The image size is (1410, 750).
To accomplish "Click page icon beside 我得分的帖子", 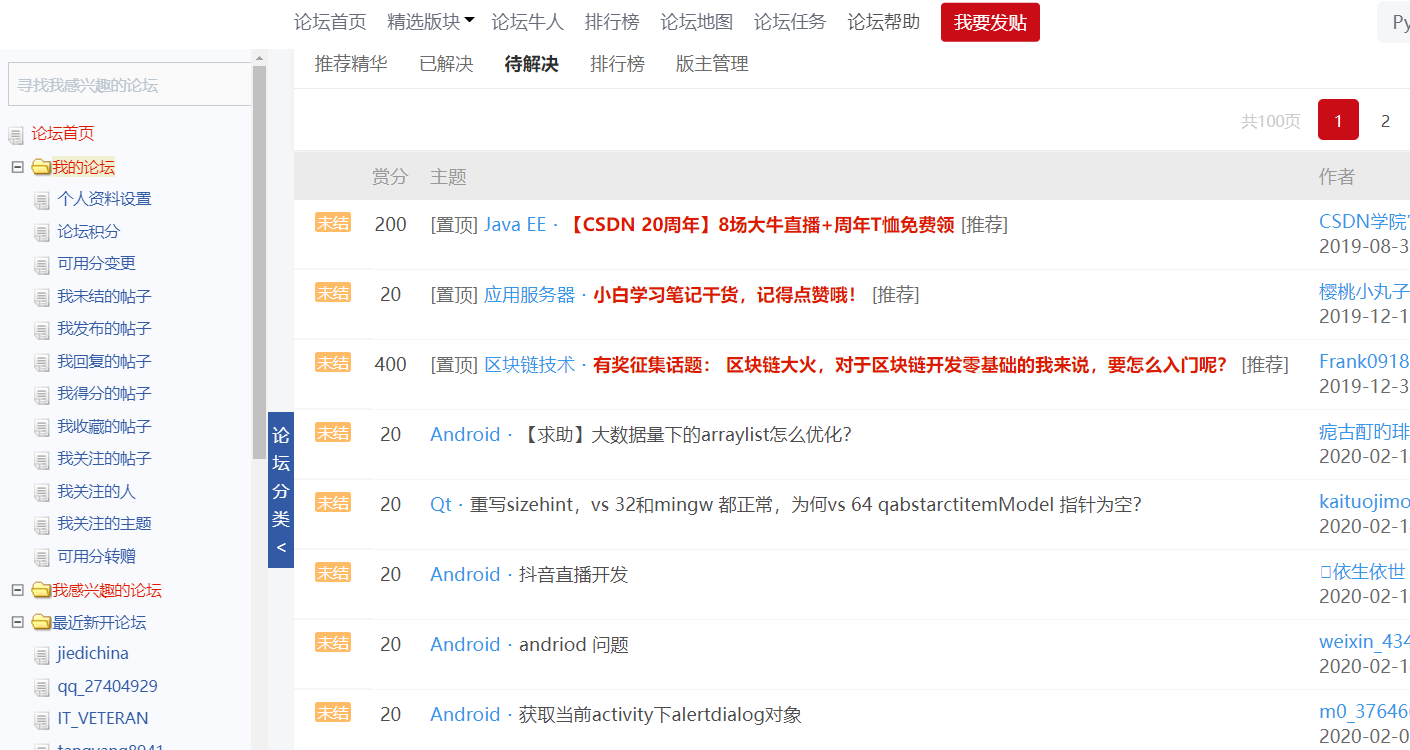I will pyautogui.click(x=41, y=395).
